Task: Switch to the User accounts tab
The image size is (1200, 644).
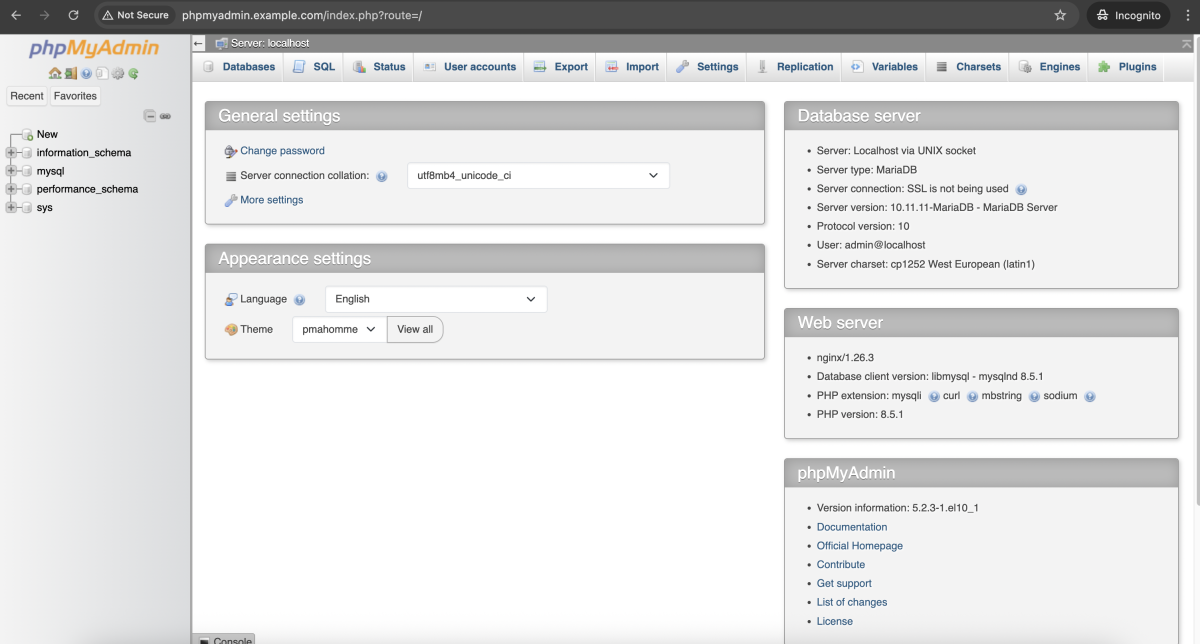Action: tap(469, 67)
